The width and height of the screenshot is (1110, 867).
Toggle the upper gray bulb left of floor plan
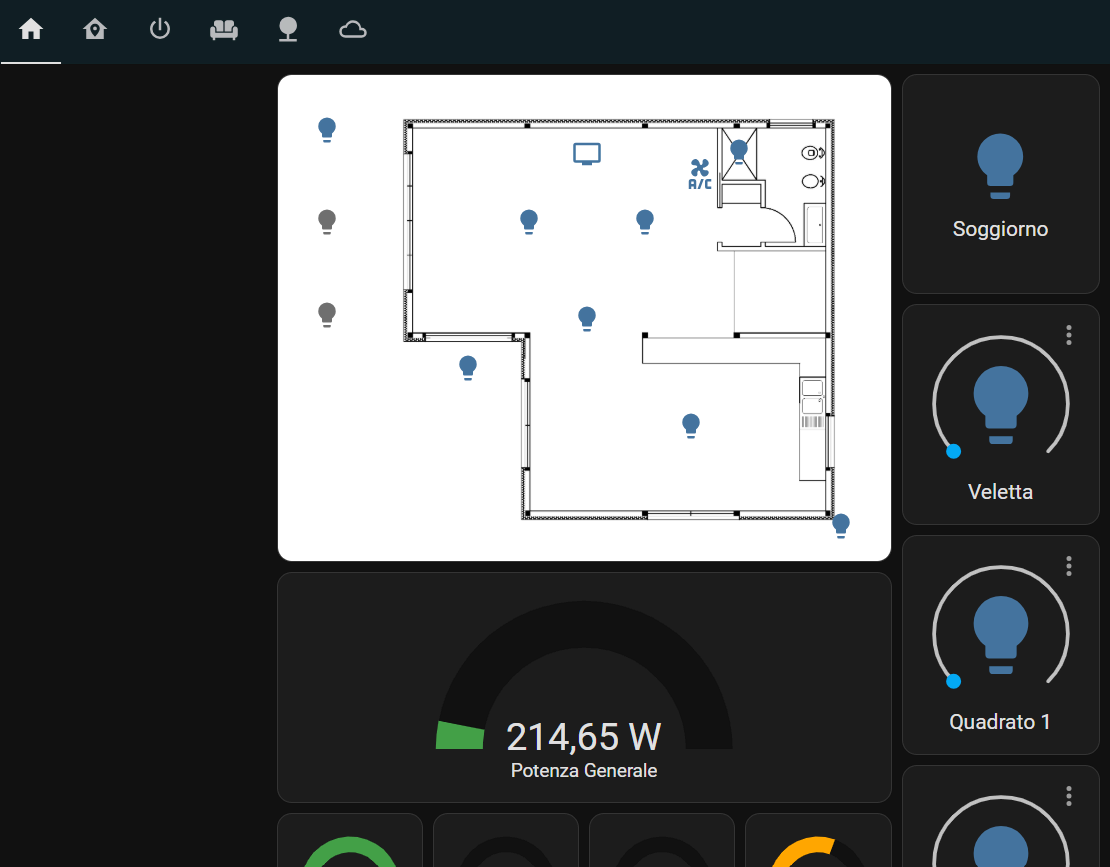[326, 222]
